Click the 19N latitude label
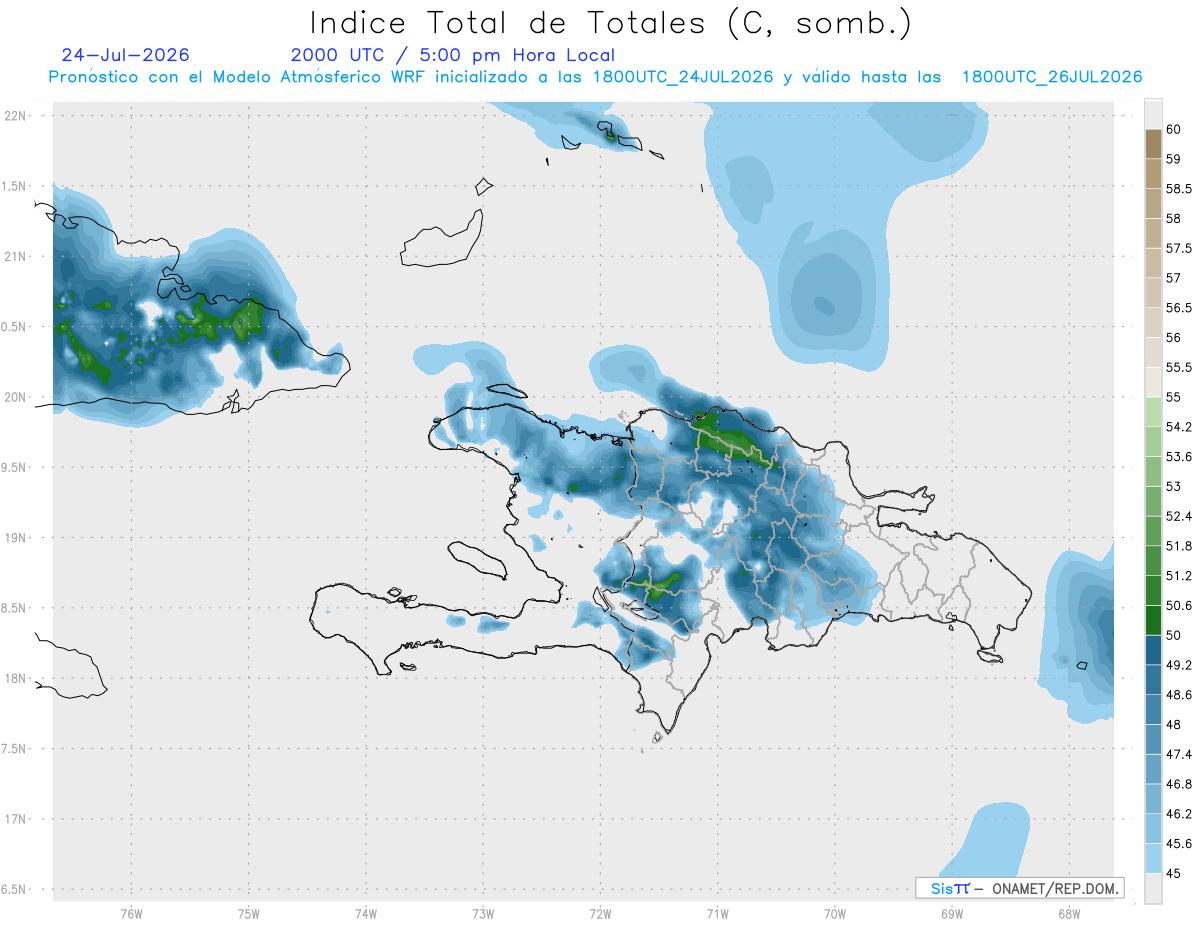 [x=15, y=537]
